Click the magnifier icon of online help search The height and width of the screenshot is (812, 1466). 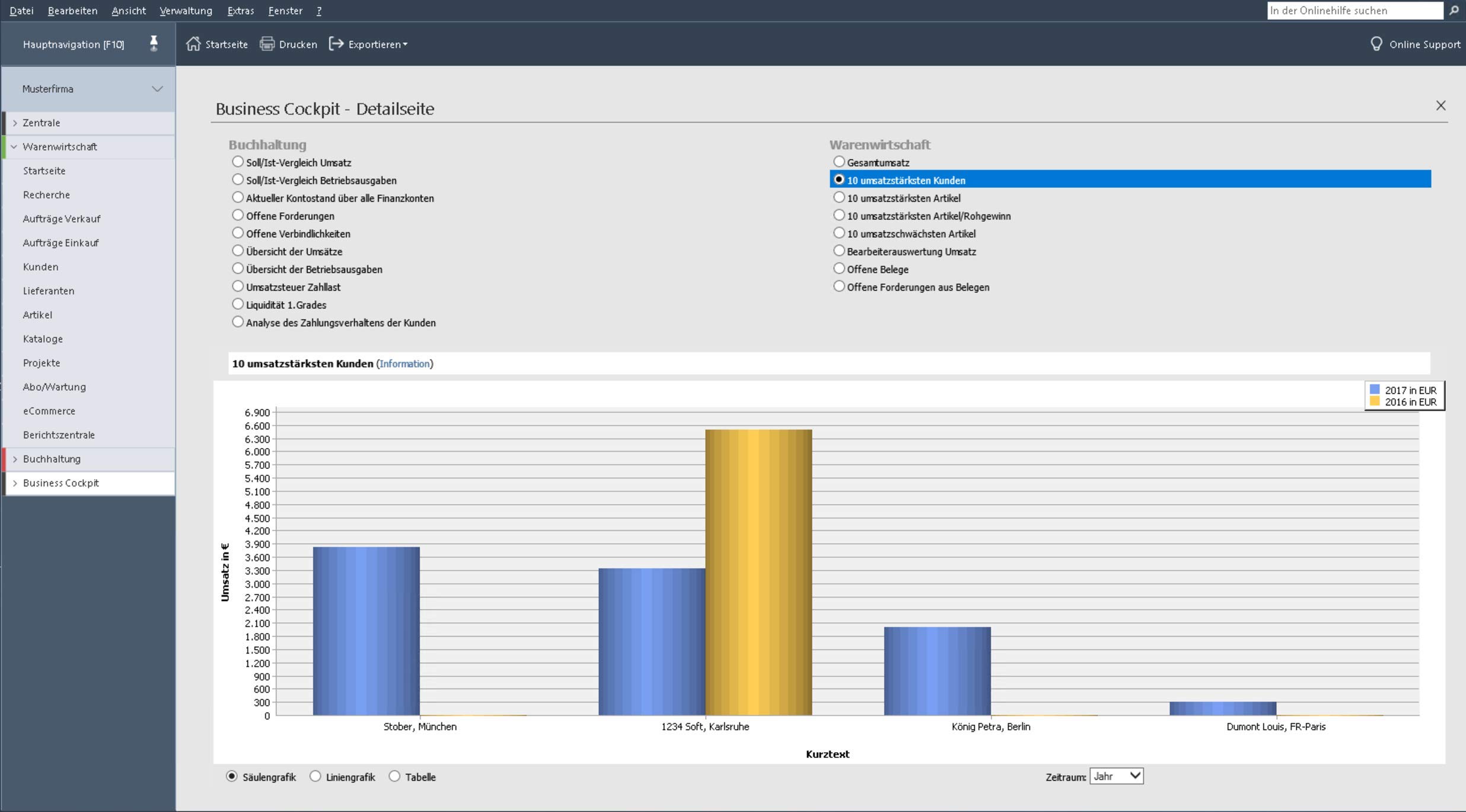point(1454,11)
